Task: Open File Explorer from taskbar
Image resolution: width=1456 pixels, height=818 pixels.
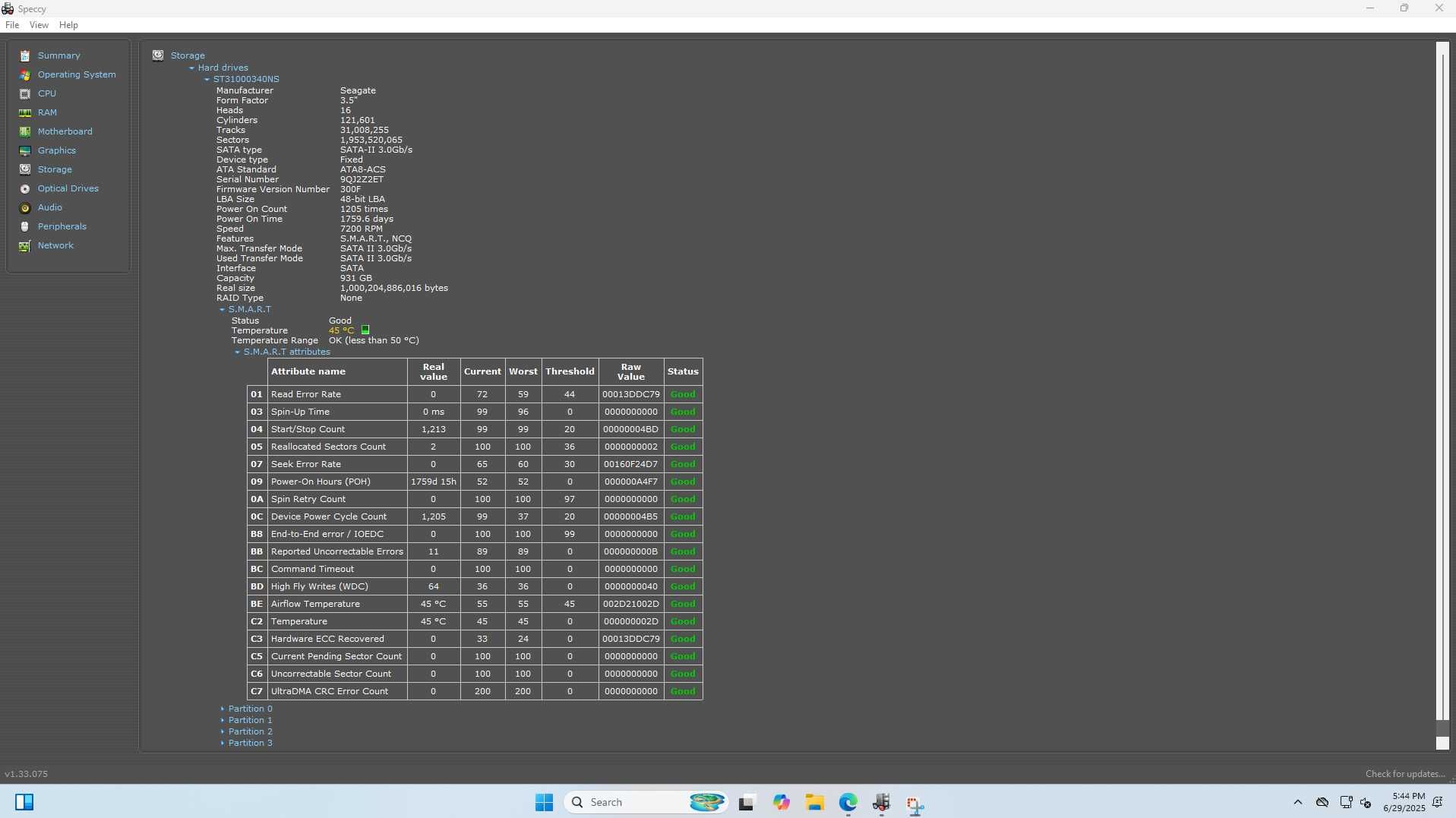Action: click(x=815, y=802)
